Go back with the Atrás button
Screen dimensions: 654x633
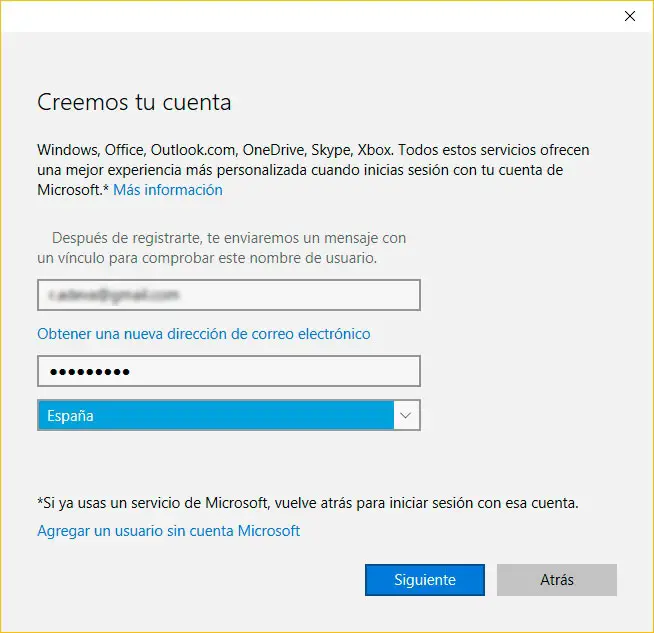556,580
